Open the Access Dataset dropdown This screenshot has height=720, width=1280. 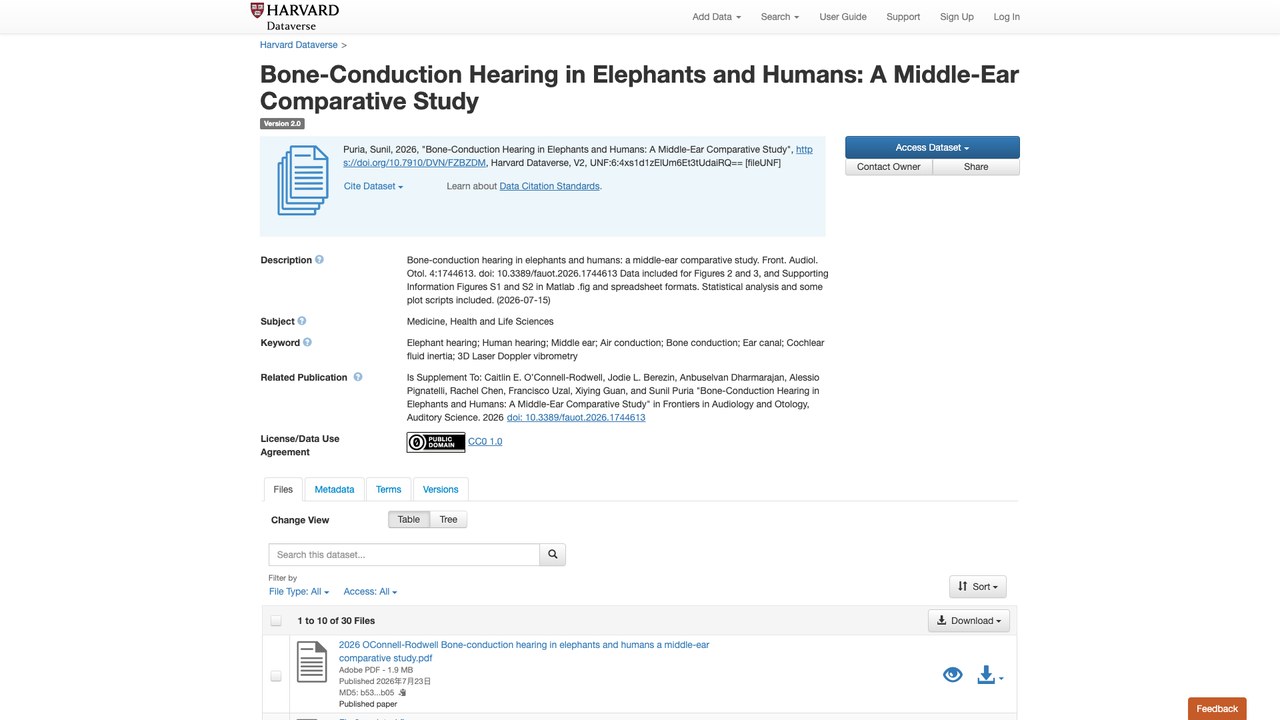coord(932,147)
